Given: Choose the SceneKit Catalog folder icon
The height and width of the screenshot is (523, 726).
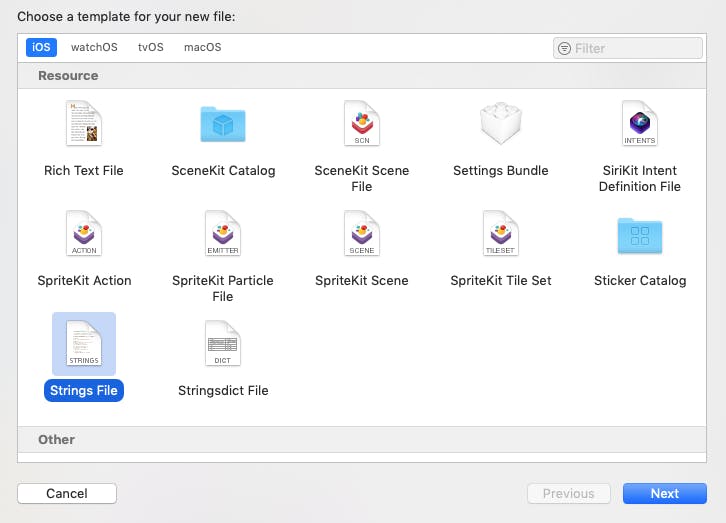Looking at the screenshot, I should coord(223,124).
